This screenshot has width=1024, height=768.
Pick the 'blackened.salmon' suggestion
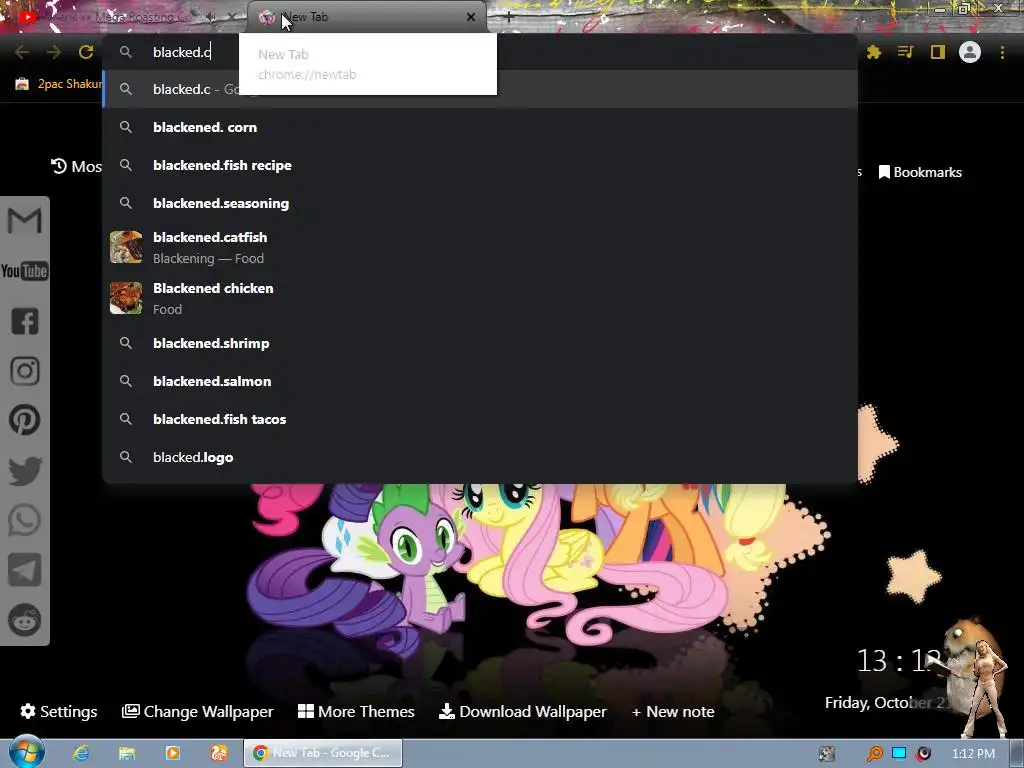coord(480,381)
